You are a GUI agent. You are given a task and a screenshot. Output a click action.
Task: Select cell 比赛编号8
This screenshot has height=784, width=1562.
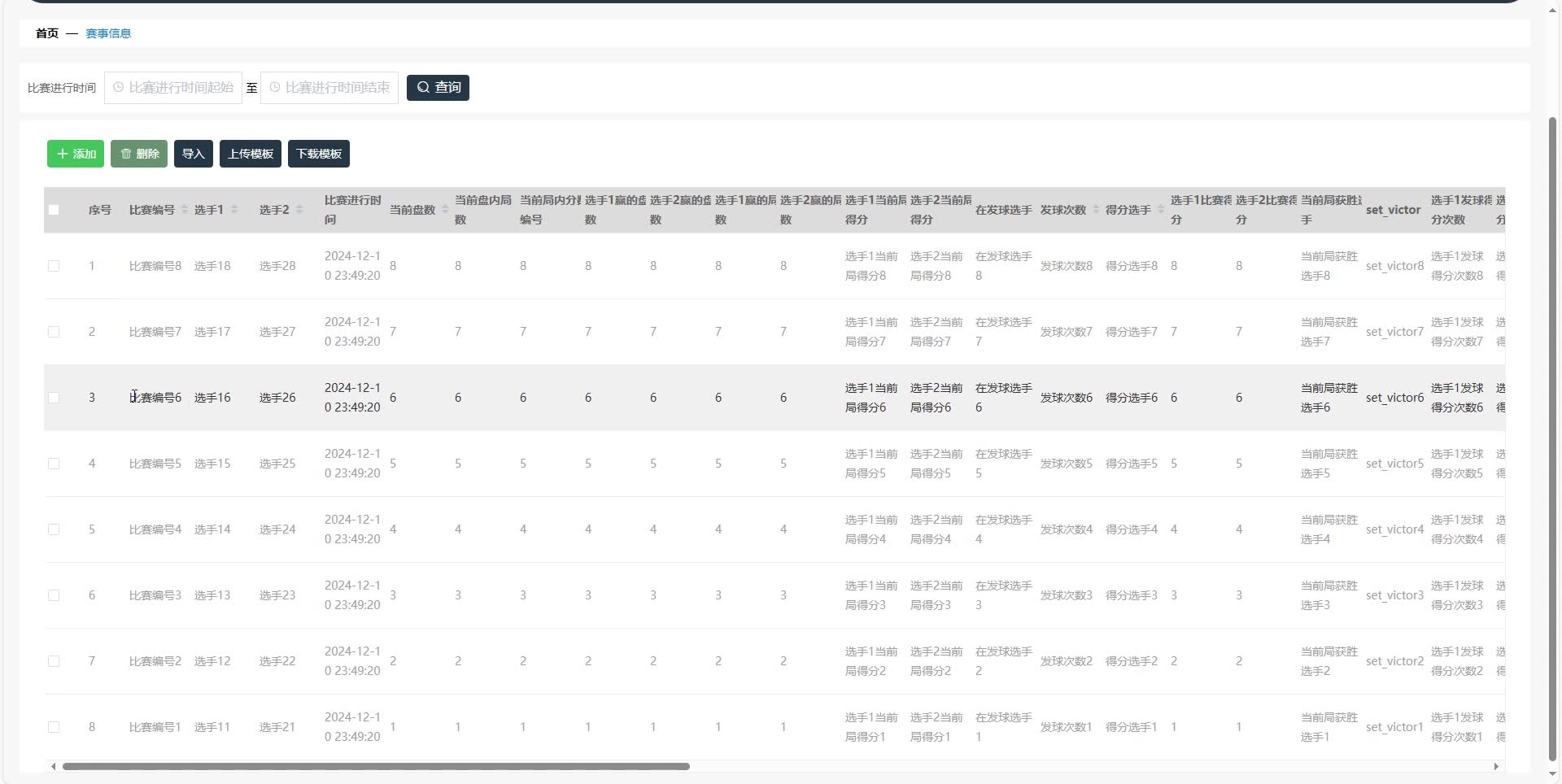pyautogui.click(x=155, y=266)
